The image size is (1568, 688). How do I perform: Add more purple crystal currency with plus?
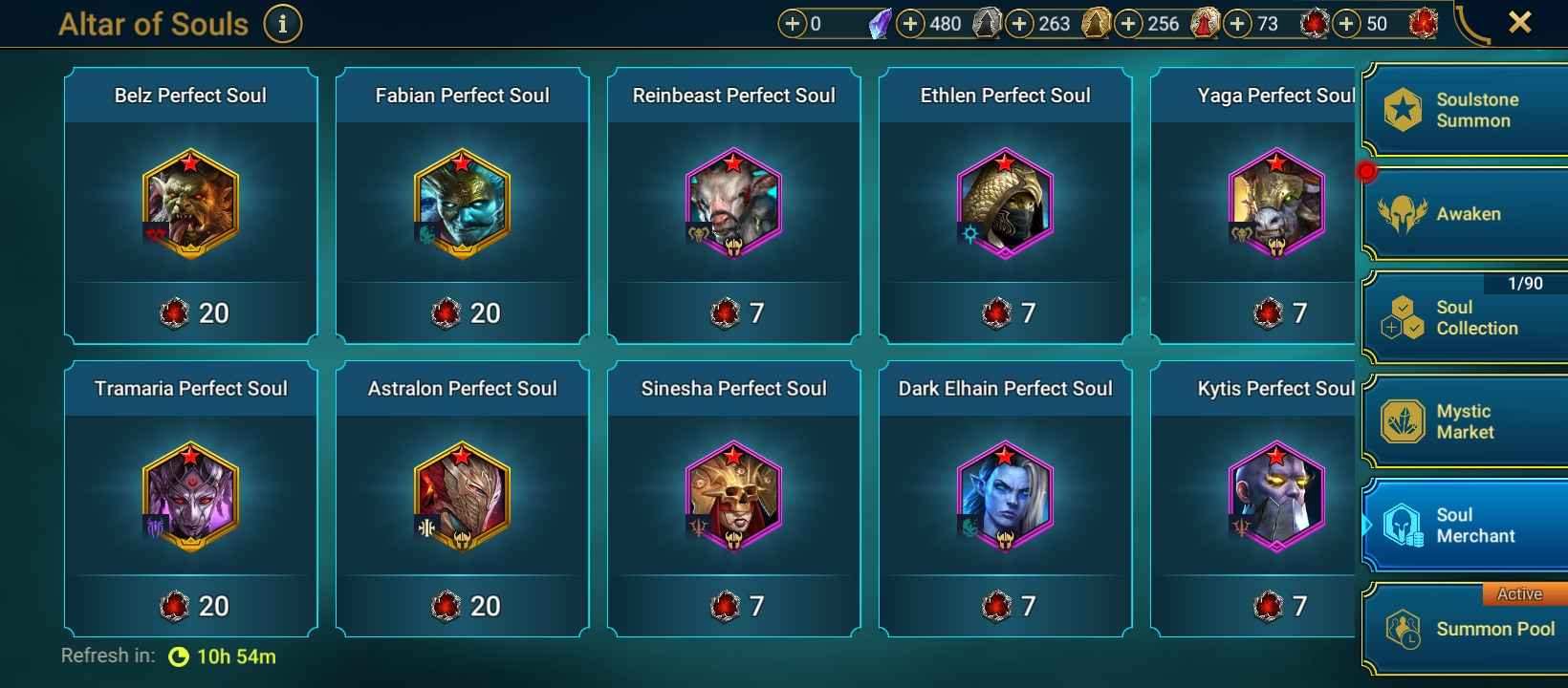793,23
